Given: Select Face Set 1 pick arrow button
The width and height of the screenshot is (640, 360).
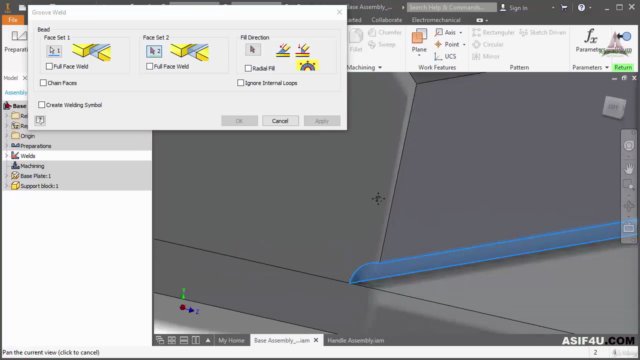Looking at the screenshot, I should coord(54,51).
